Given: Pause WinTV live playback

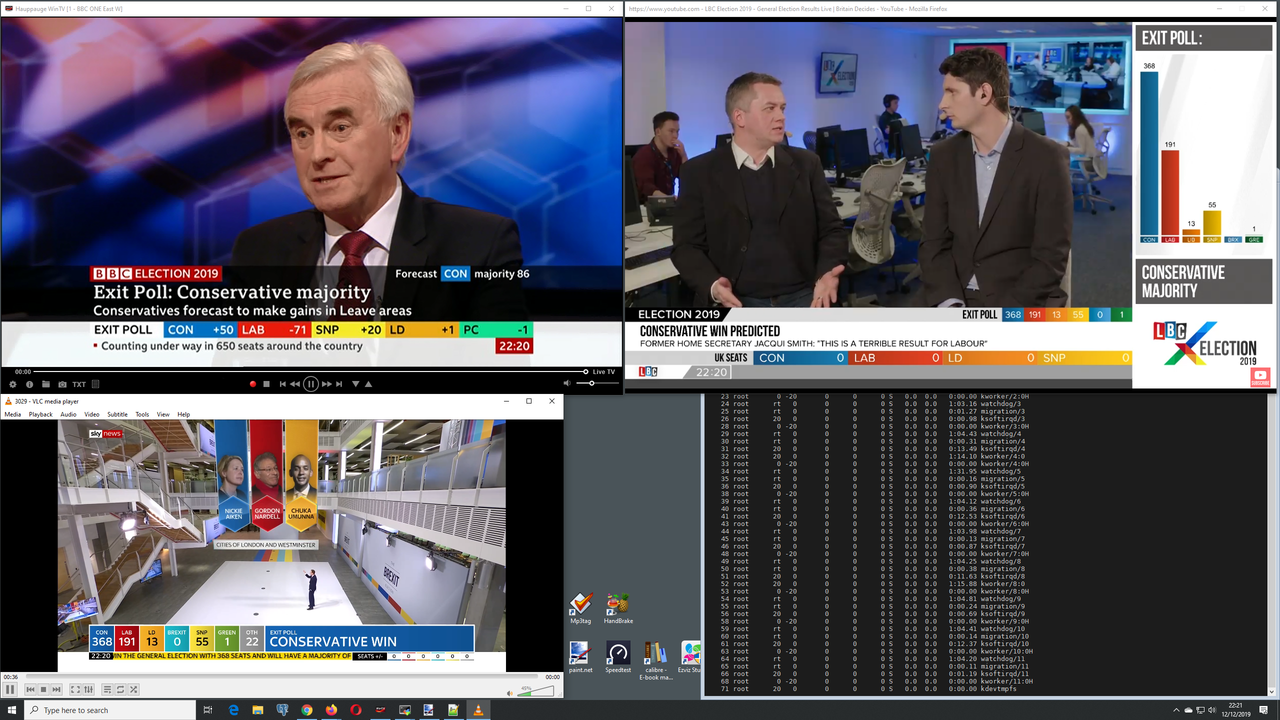Looking at the screenshot, I should (x=311, y=384).
